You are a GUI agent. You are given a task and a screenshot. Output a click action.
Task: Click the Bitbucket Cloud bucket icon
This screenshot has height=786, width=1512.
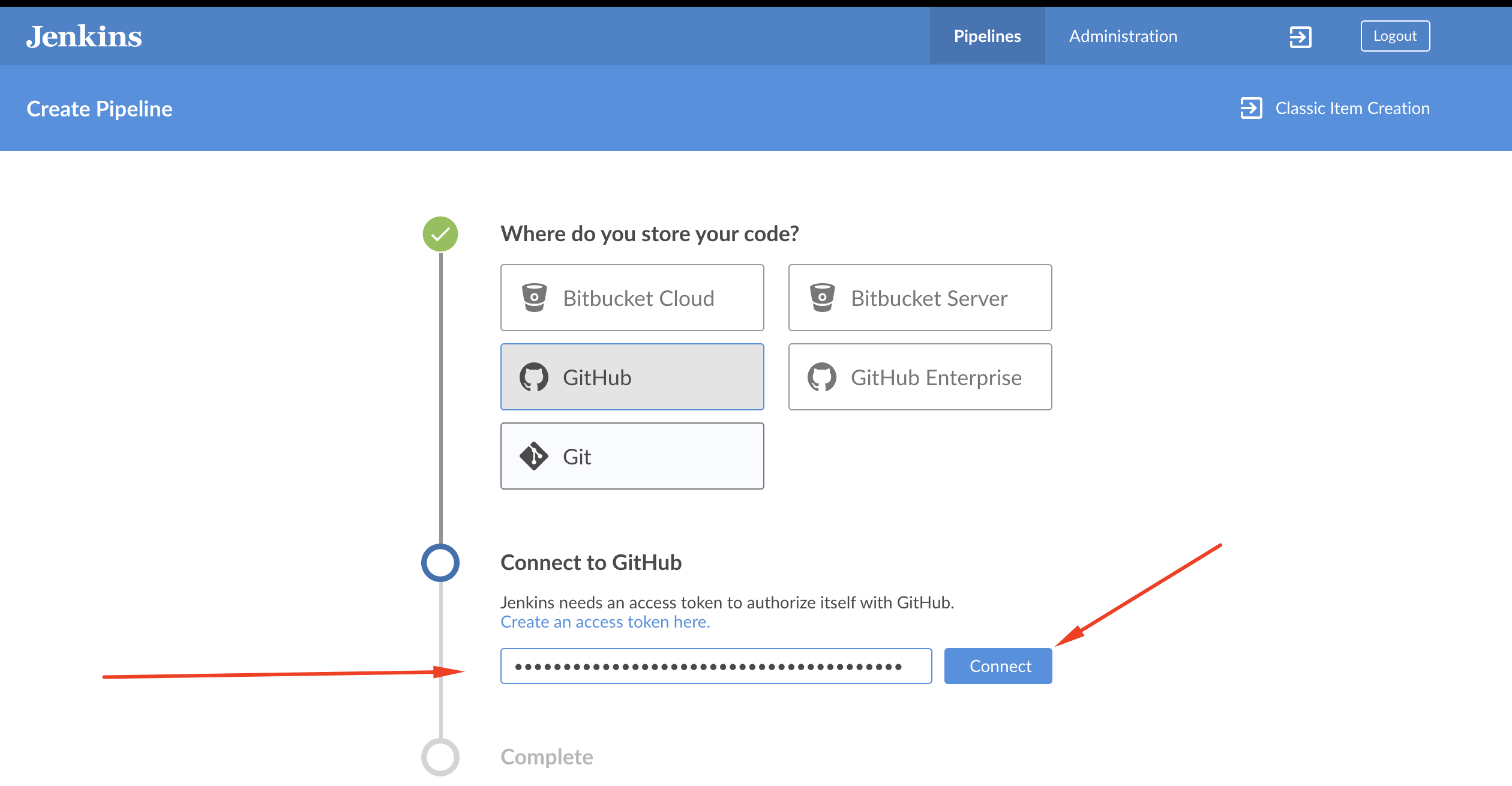pos(534,297)
